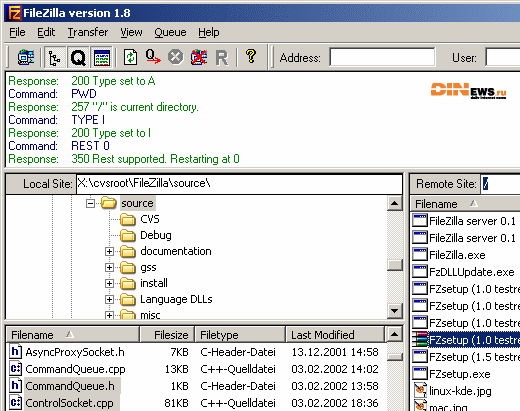The image size is (520, 411).
Task: Collapse the source folder tree node
Action: tap(90, 203)
